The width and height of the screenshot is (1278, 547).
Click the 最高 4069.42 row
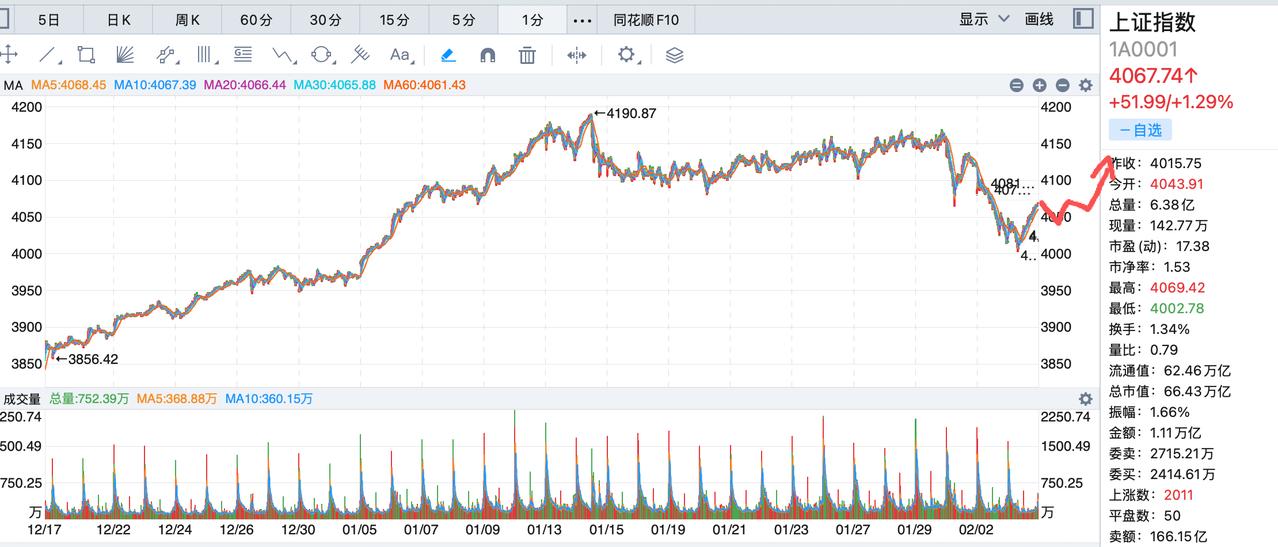[1156, 288]
